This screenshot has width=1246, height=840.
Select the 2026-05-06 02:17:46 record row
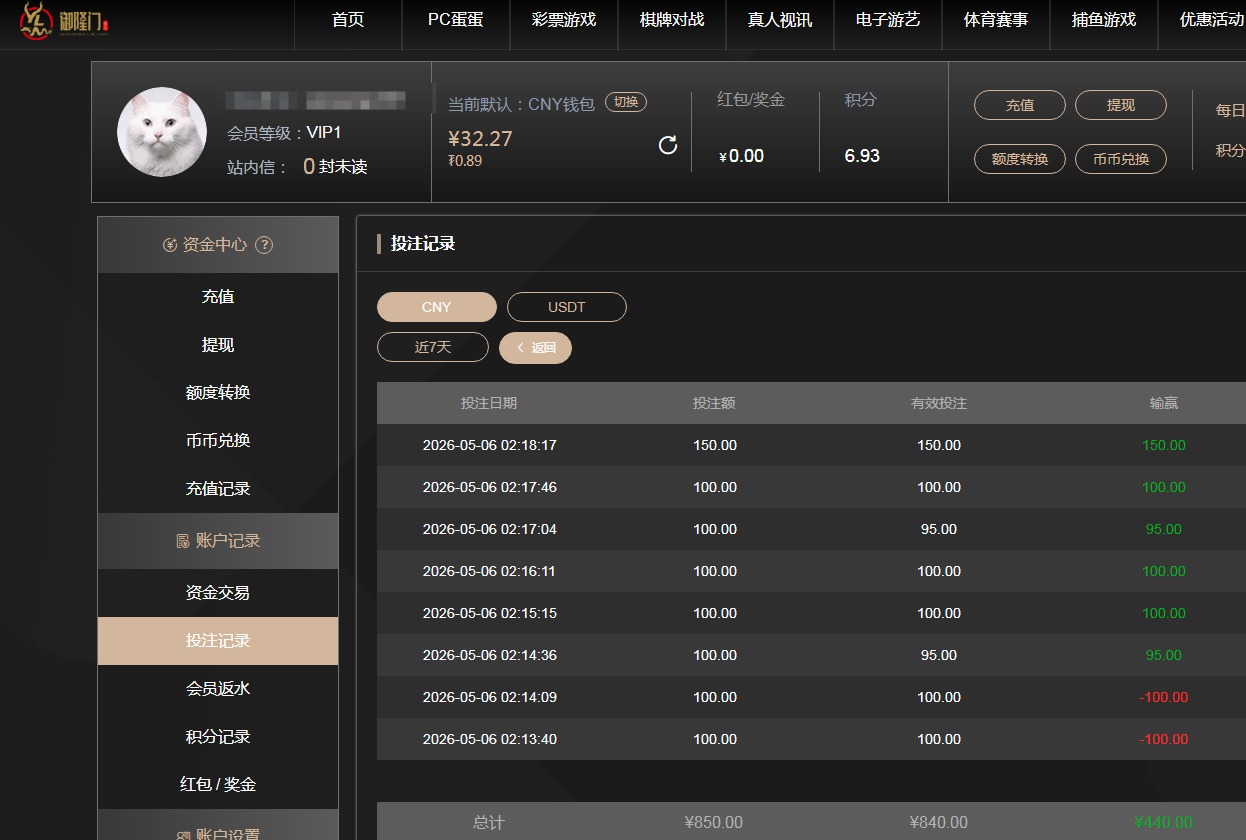pyautogui.click(x=811, y=487)
